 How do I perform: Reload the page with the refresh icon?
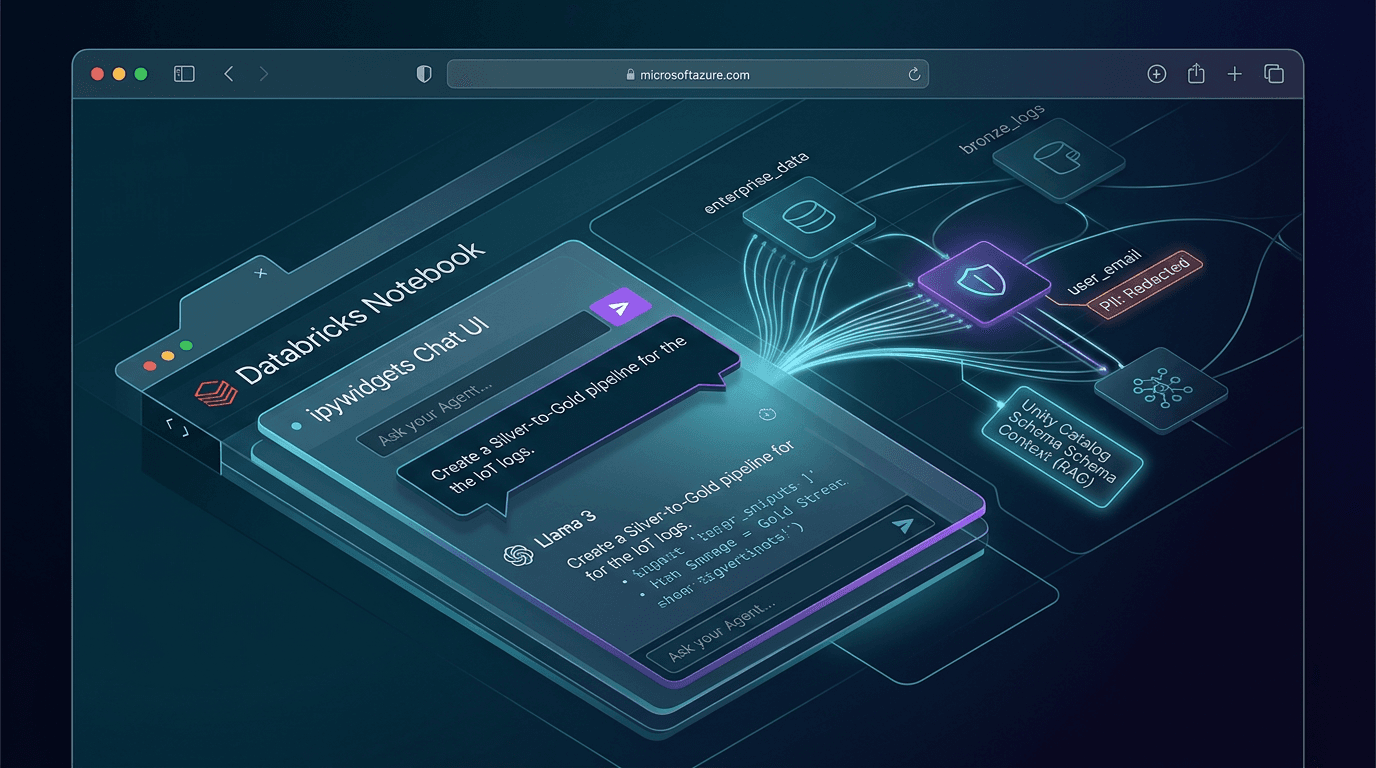913,74
